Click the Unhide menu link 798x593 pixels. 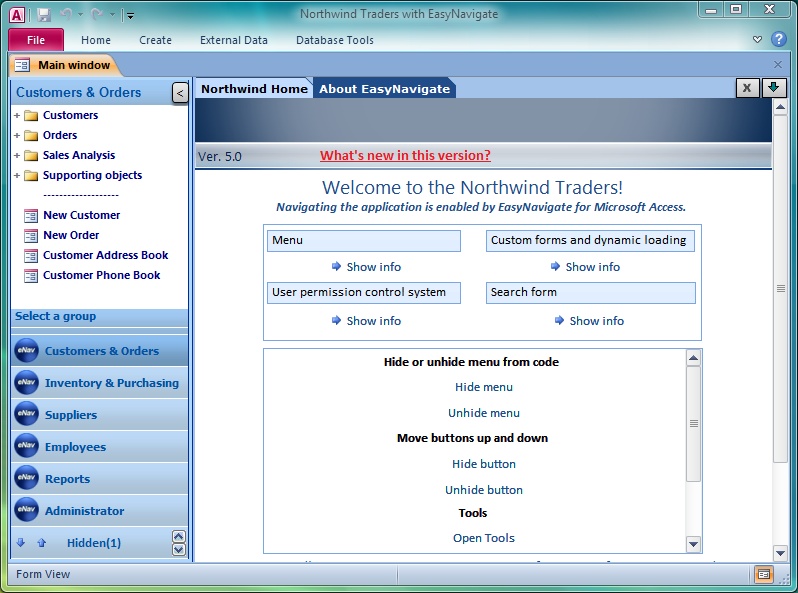coord(483,413)
